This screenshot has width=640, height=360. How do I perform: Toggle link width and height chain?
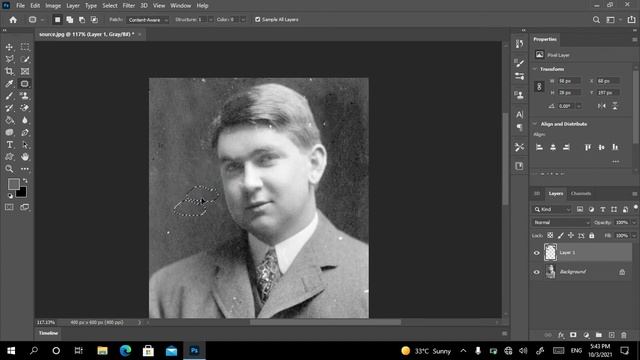coord(539,87)
